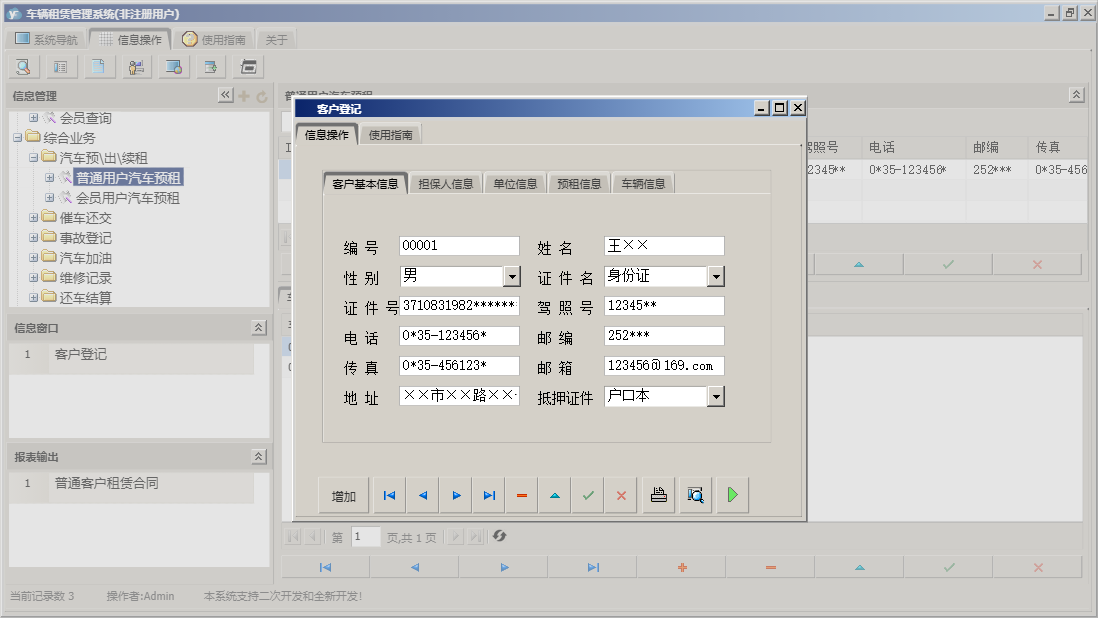This screenshot has height=618, width=1098.
Task: Click the green confirm checkmark in the dialog
Action: pyautogui.click(x=587, y=494)
